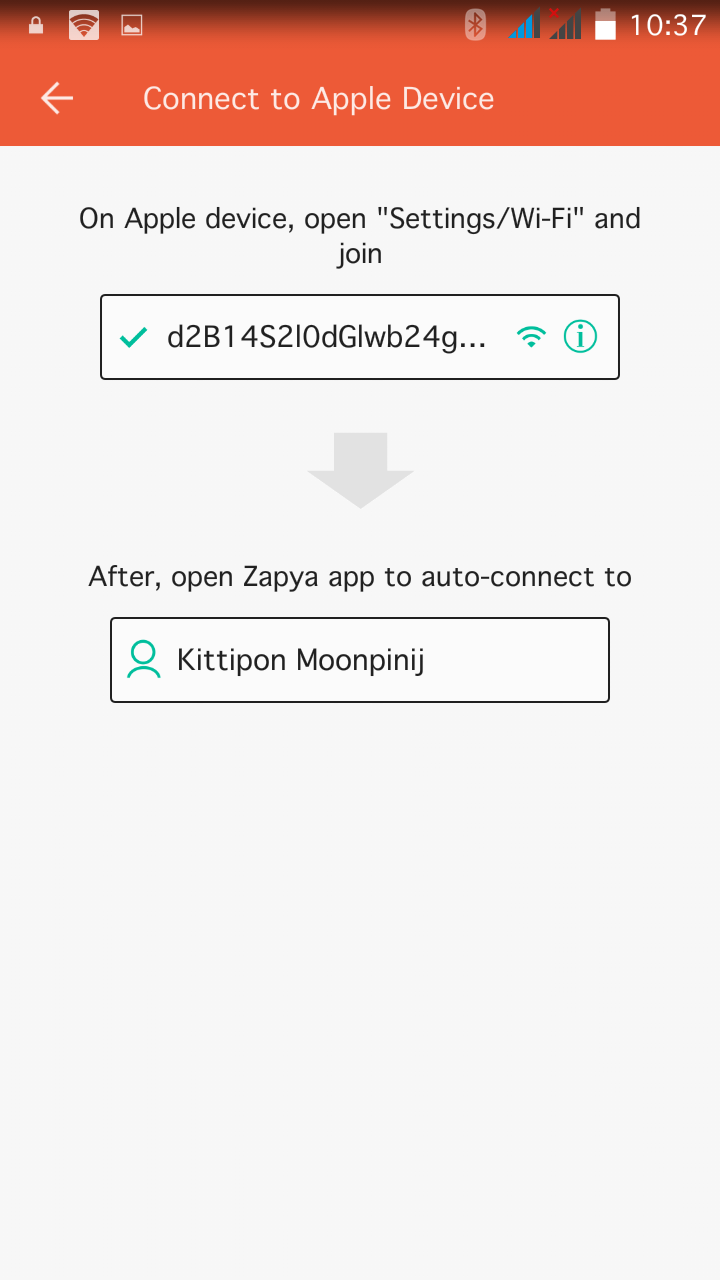
Task: Tap the second signal icon with red X
Action: point(565,24)
